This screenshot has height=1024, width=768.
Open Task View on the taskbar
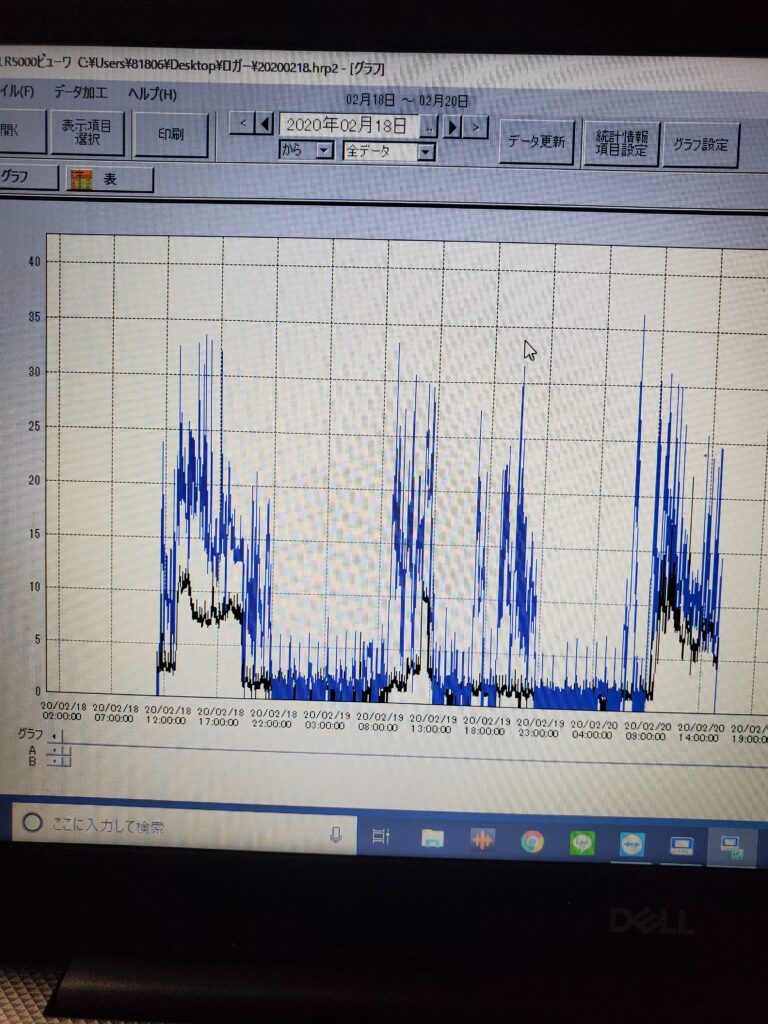pos(381,837)
